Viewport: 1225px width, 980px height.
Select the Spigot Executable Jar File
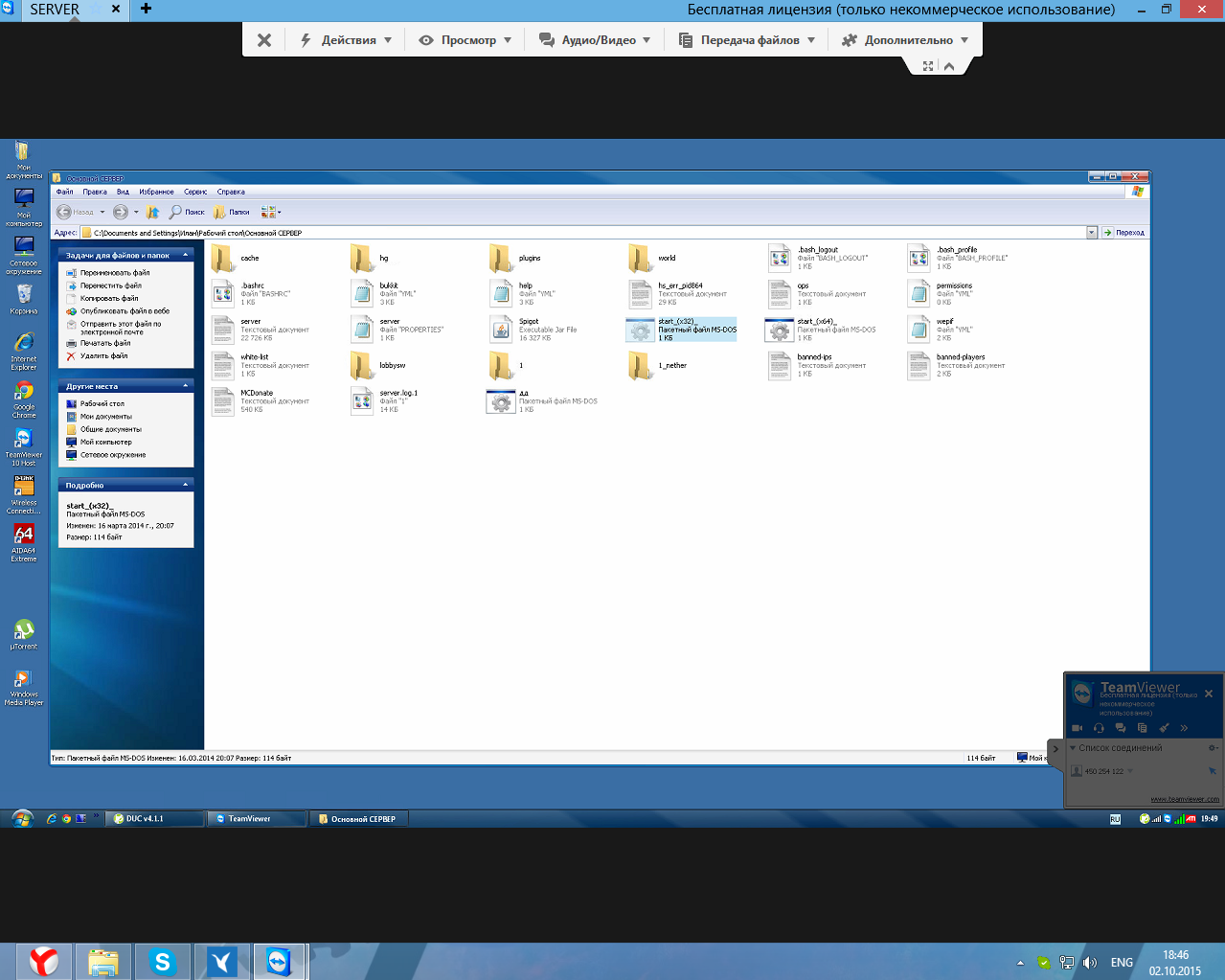533,330
